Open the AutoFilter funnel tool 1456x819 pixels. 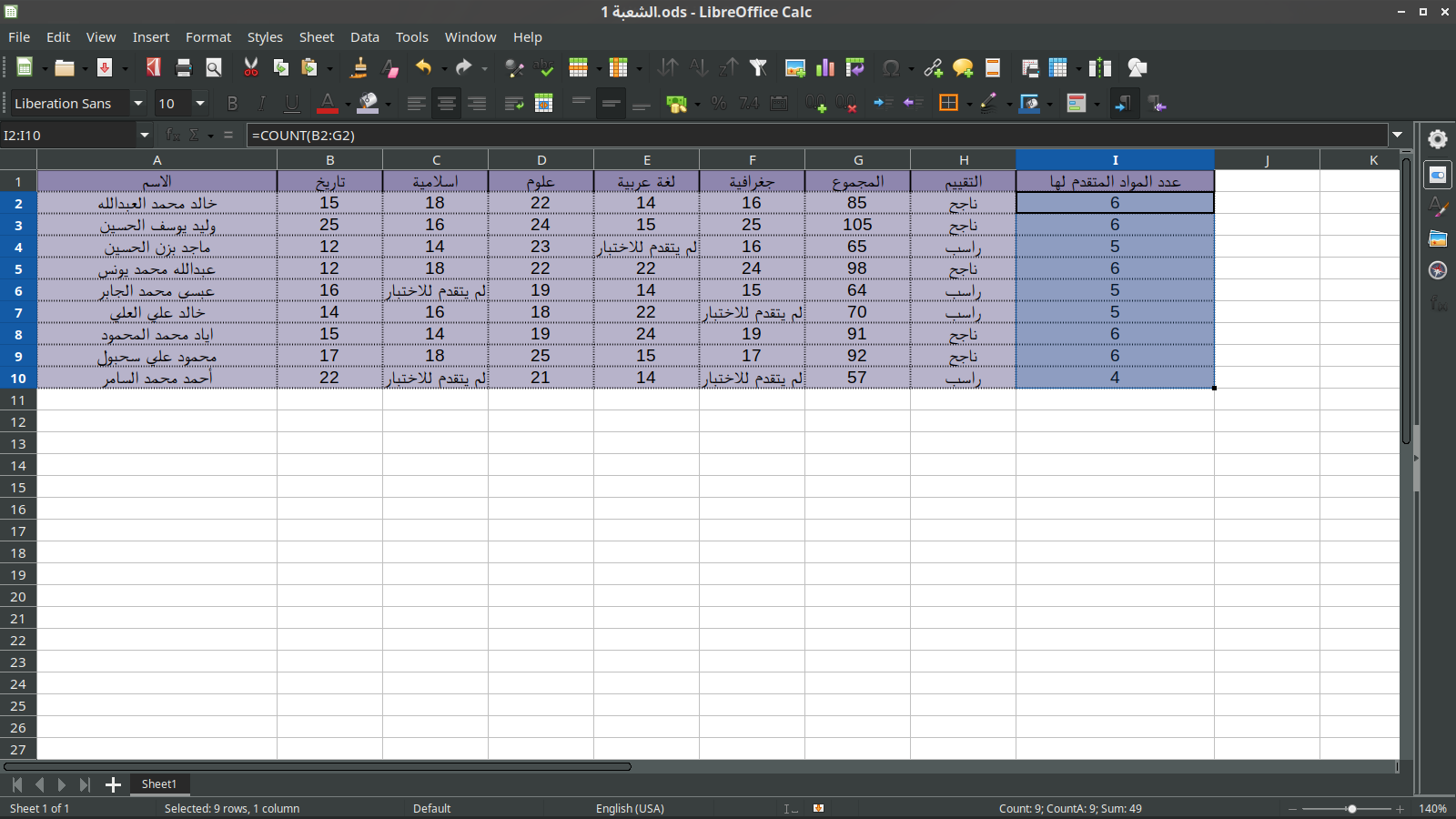[x=758, y=68]
